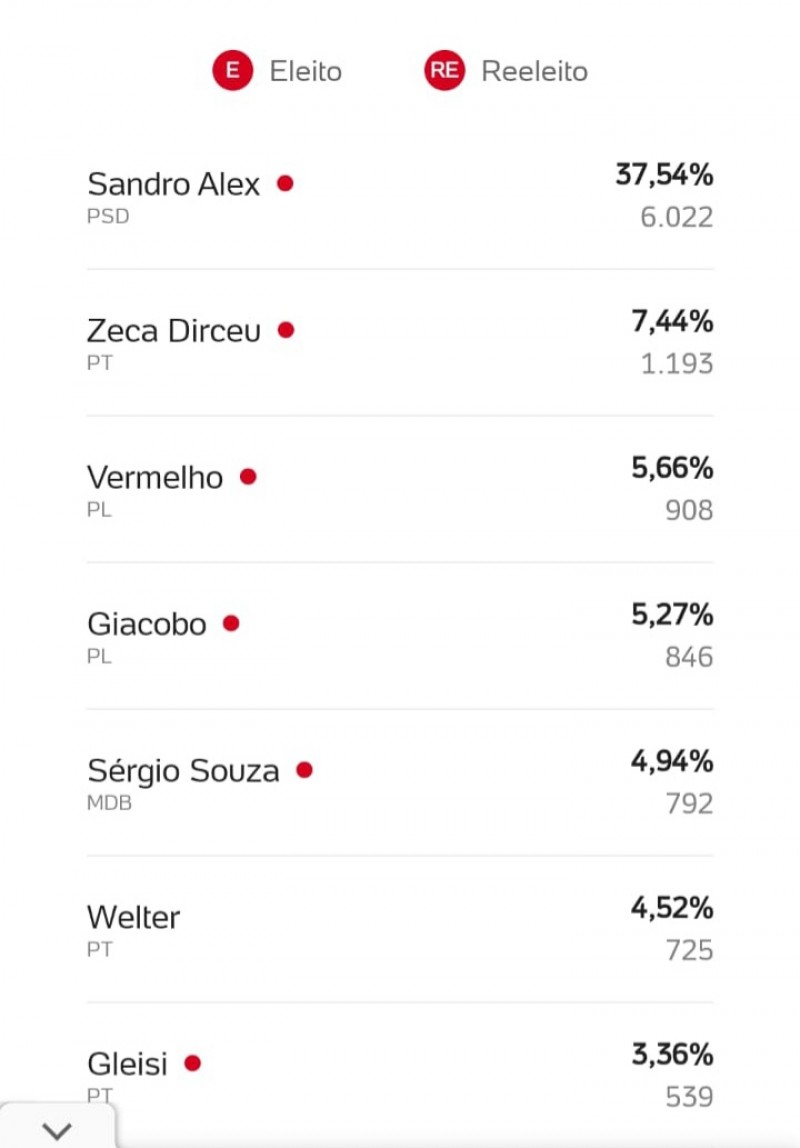The height and width of the screenshot is (1148, 800).
Task: Click the red dot beside Sérgio Souza
Action: [304, 769]
